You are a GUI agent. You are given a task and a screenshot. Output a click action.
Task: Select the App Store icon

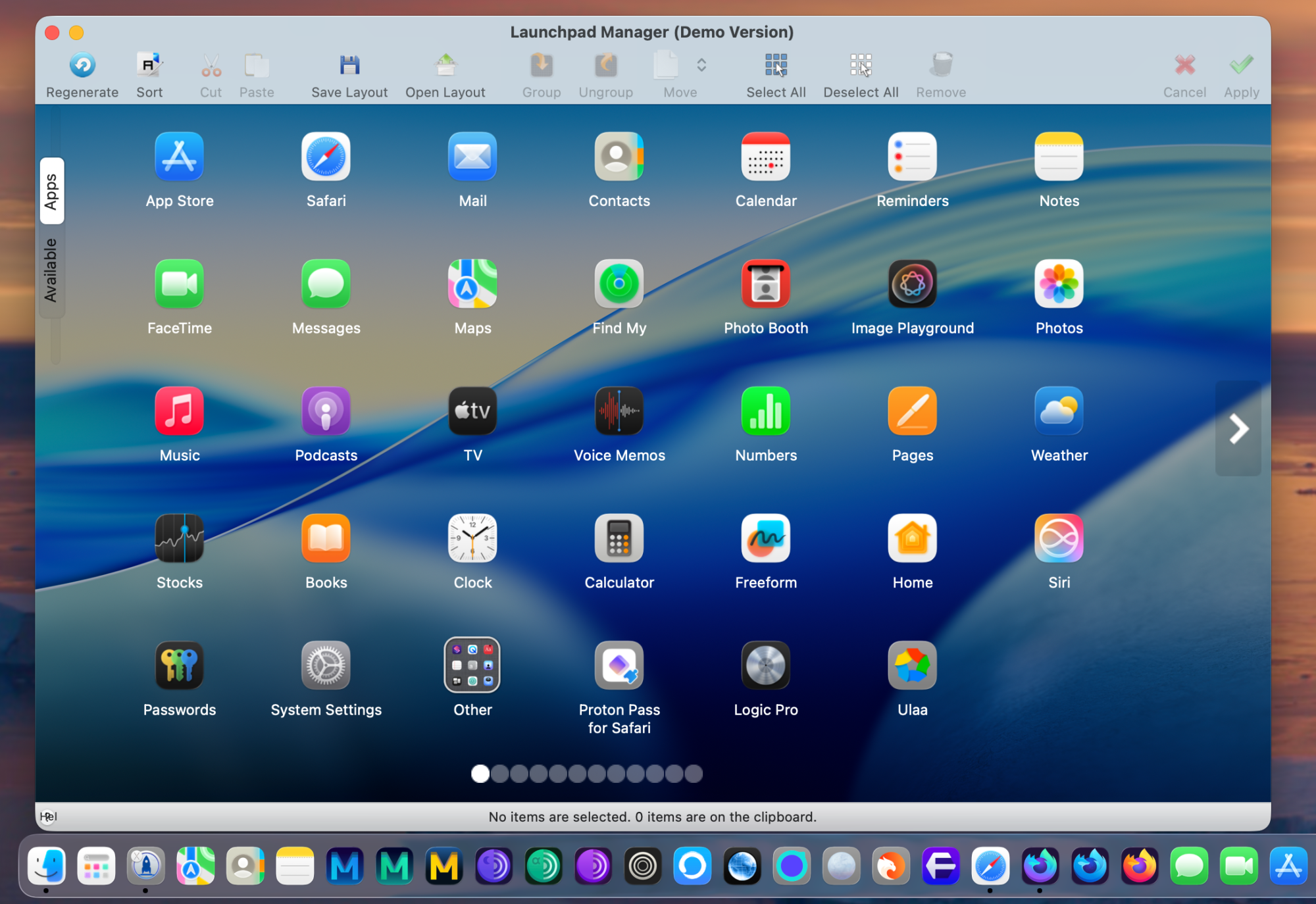179,157
